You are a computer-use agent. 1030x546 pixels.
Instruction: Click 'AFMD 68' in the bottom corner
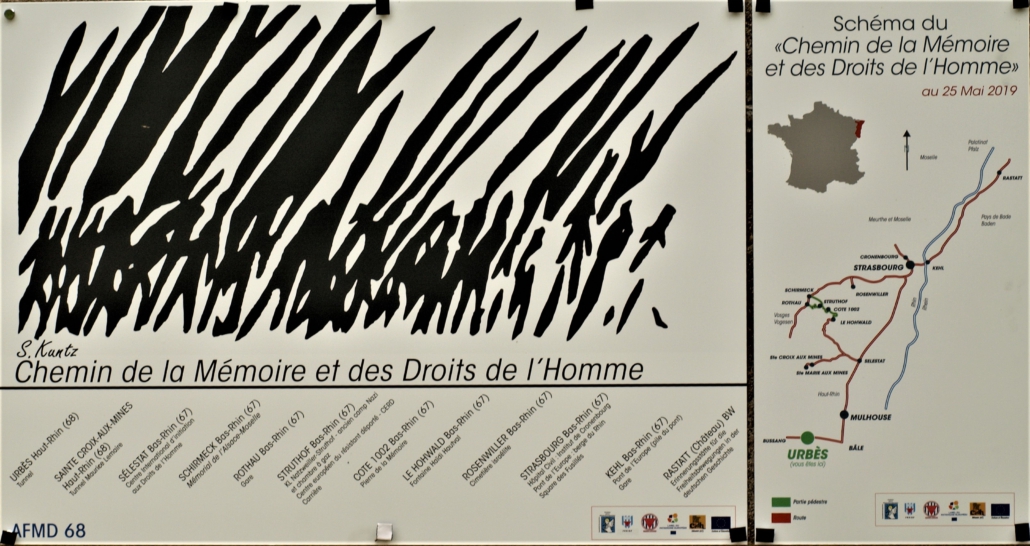click(x=49, y=531)
